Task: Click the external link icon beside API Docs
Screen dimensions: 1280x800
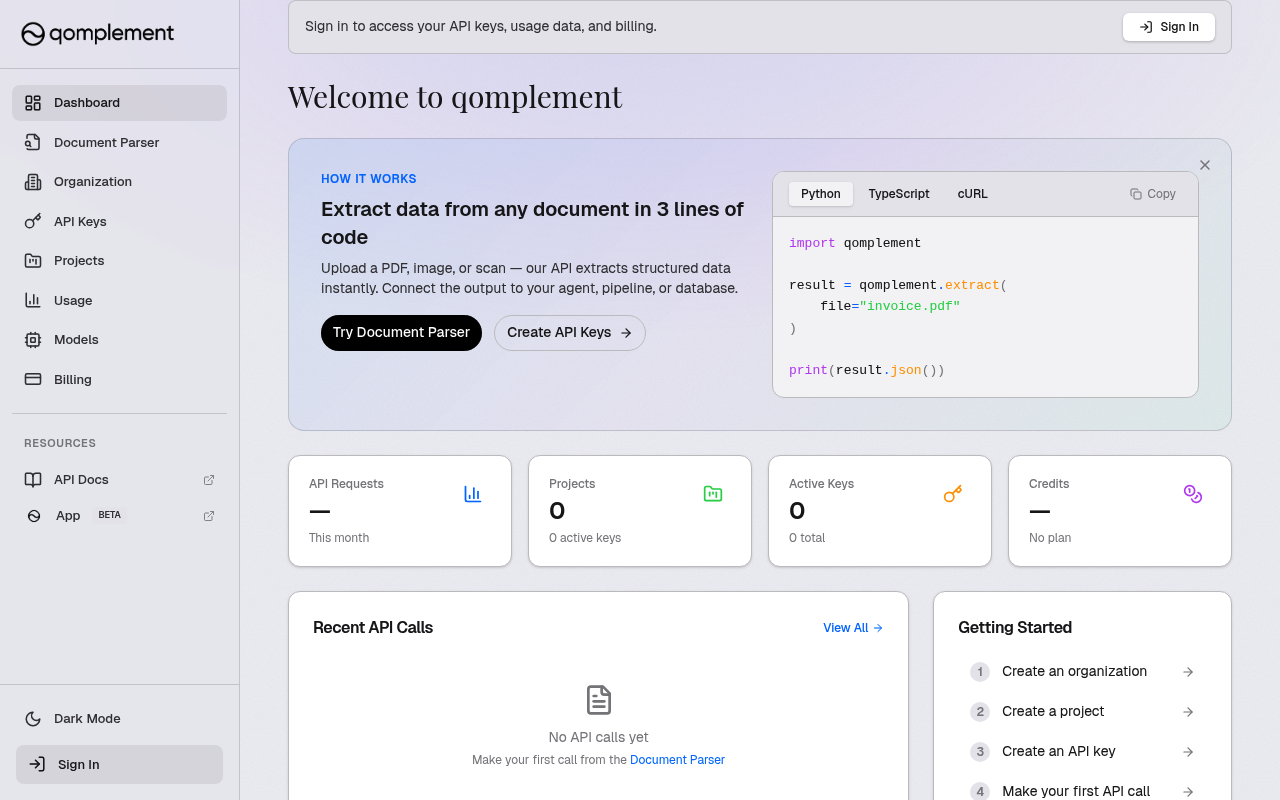Action: 209,480
